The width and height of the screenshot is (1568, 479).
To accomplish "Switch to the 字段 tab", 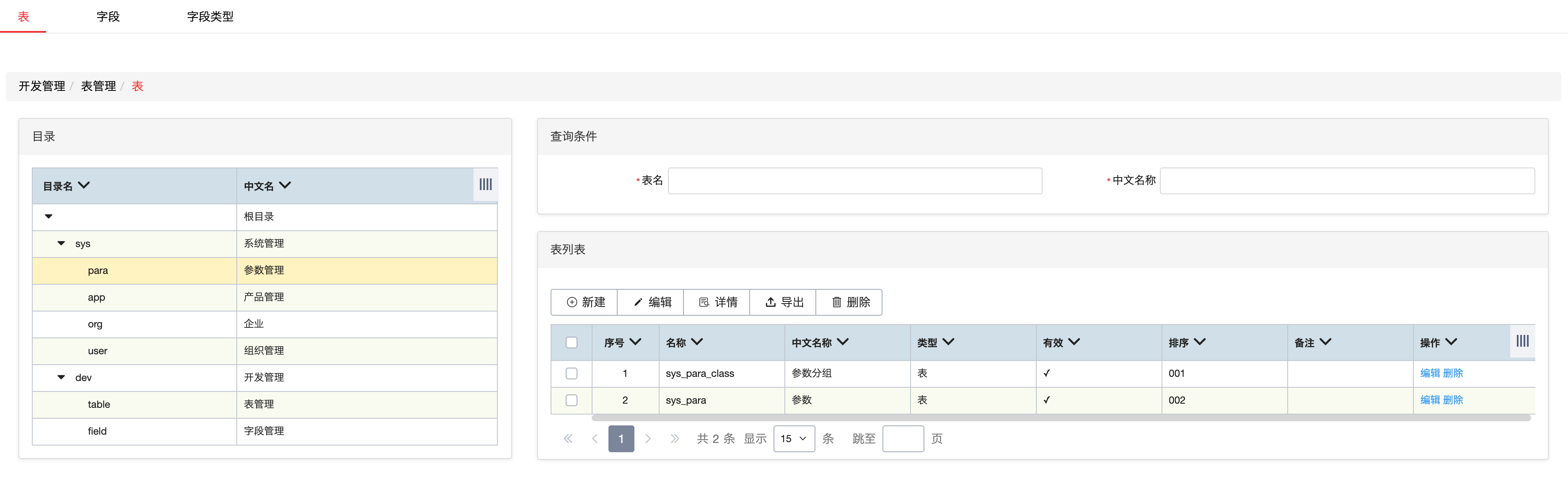I will [108, 16].
